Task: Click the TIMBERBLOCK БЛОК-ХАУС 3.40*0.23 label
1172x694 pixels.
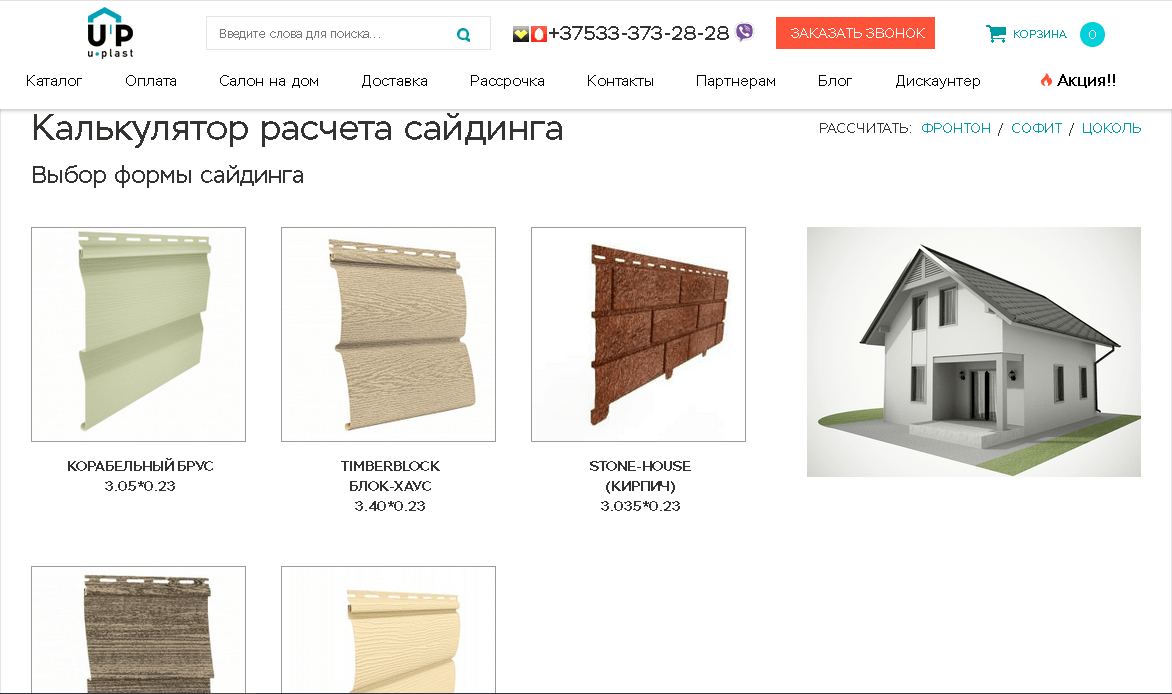Action: coord(390,486)
